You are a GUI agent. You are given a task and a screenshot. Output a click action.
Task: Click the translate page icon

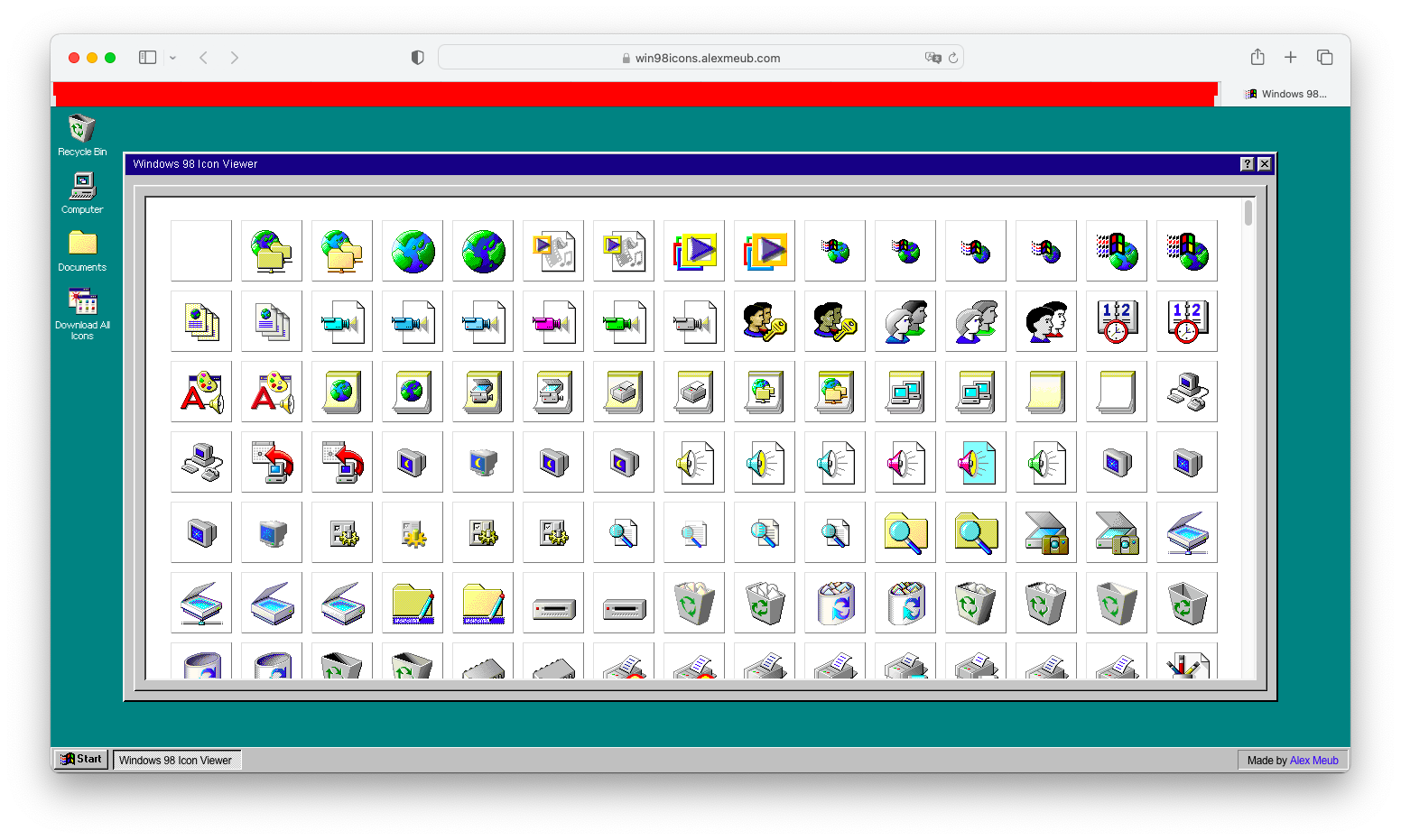click(933, 58)
